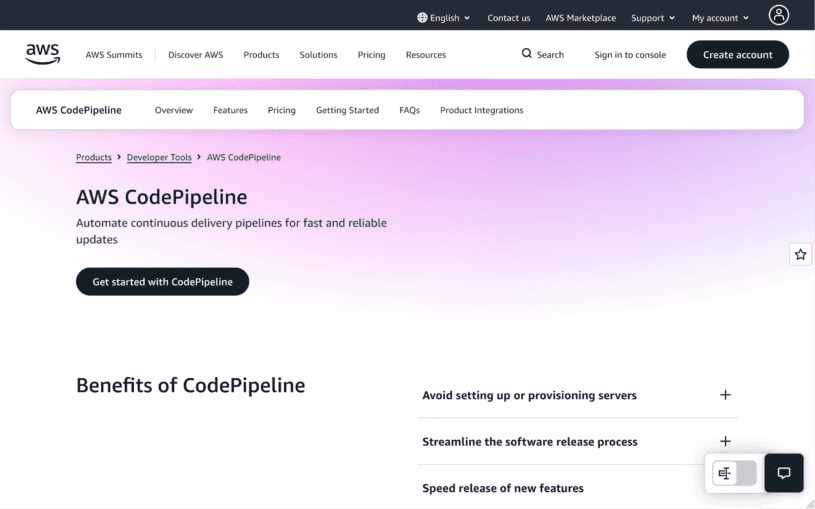Open the FAQs tab
This screenshot has height=509, width=815.
click(x=409, y=110)
